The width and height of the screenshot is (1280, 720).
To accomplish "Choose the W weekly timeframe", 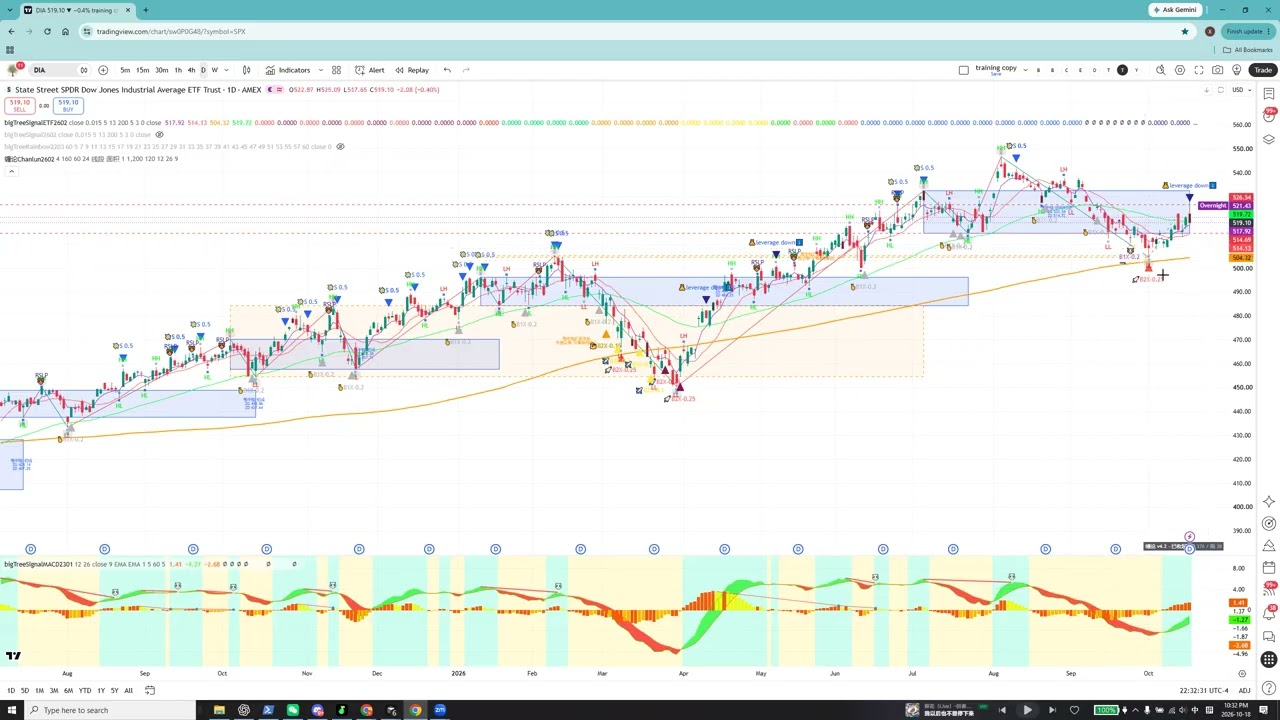I will coord(214,70).
